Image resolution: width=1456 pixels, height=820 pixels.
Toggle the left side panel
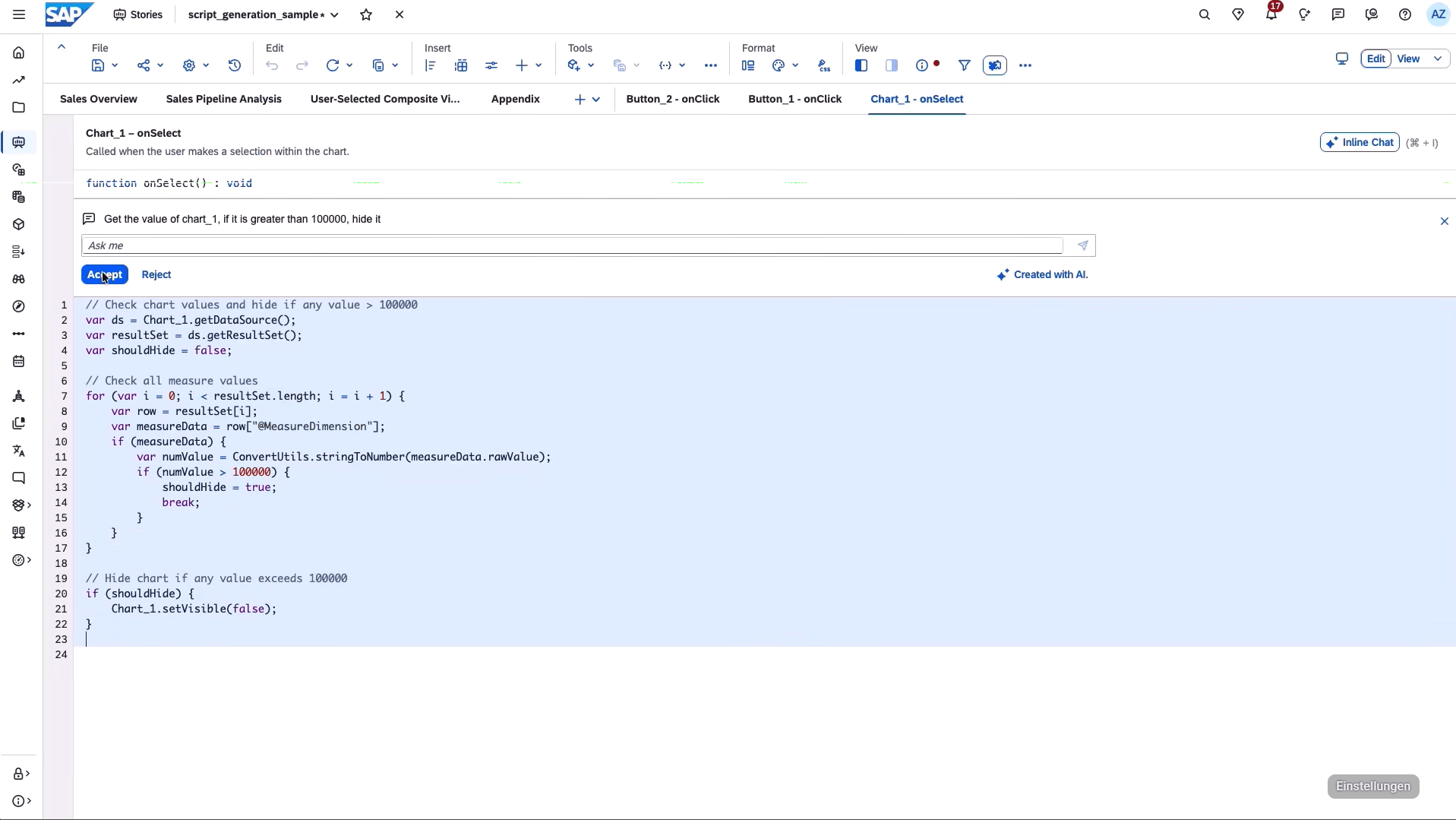pos(861,65)
